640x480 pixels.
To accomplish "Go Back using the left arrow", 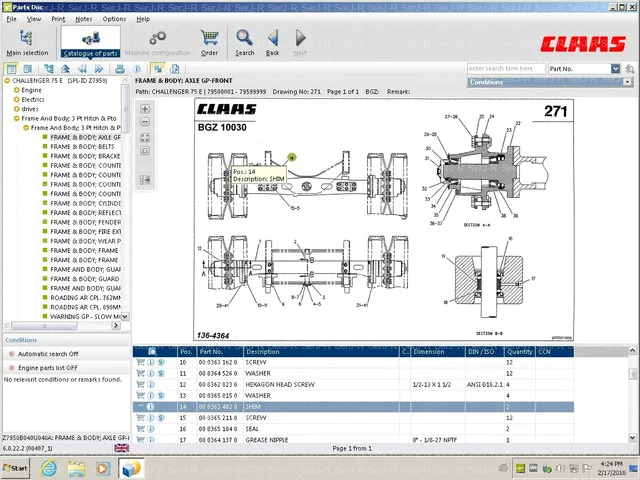I will point(273,42).
